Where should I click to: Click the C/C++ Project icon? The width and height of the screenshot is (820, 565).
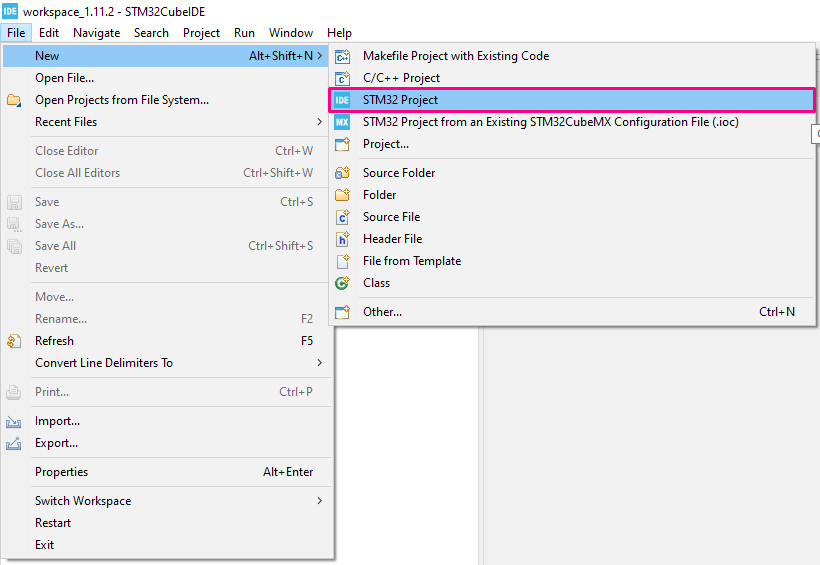[x=342, y=78]
